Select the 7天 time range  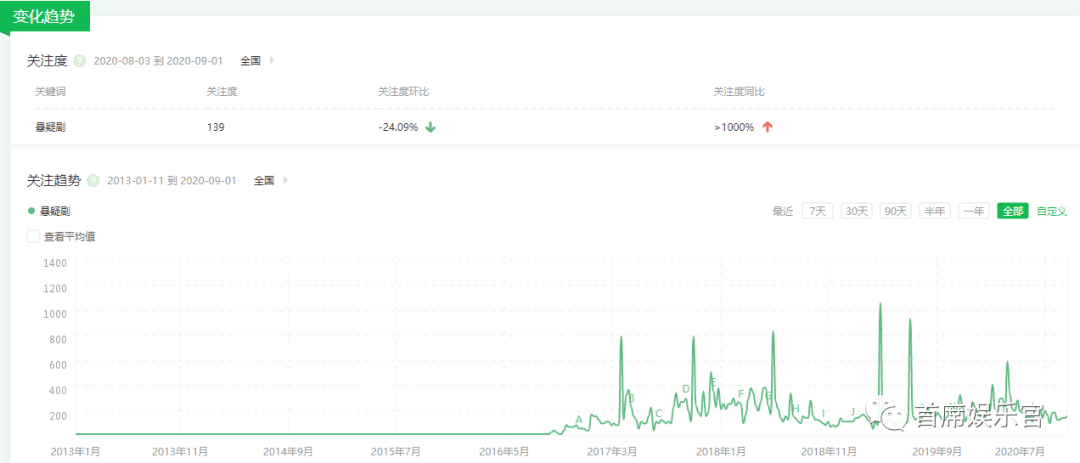817,211
